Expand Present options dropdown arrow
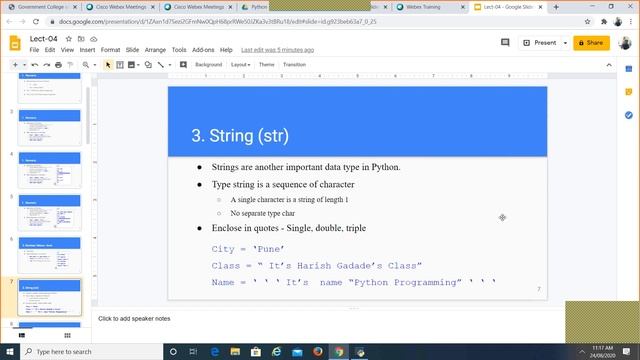The image size is (640, 360). [565, 43]
